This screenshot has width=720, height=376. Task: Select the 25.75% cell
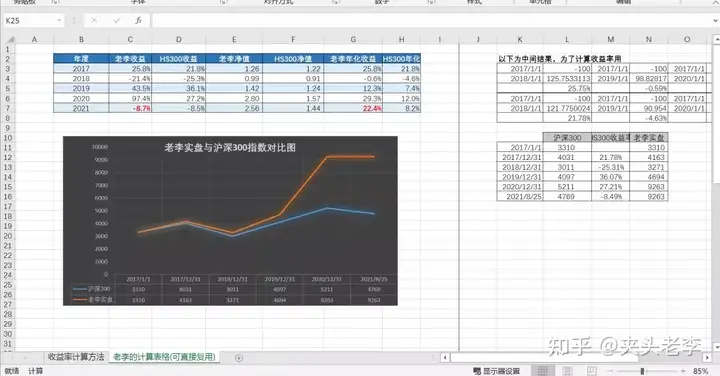567,89
